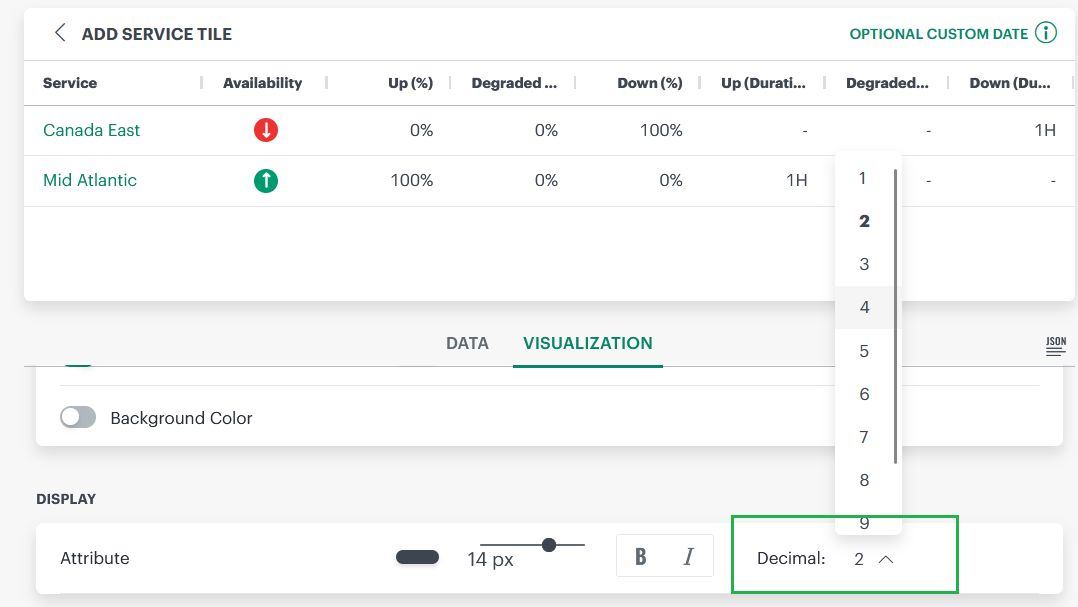Open the Mid Atlantic service link

[x=90, y=180]
